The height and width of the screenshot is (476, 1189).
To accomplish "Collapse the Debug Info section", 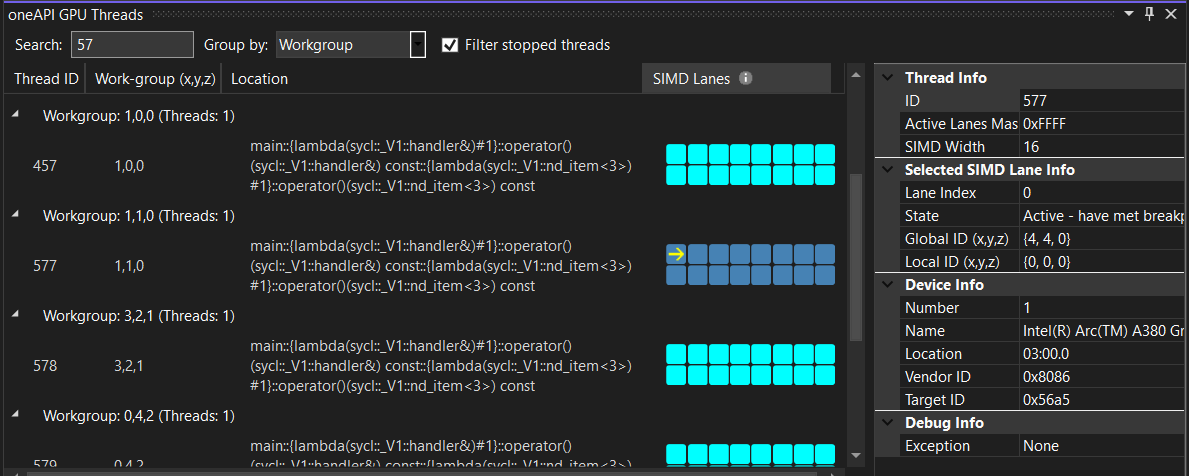I will 887,423.
